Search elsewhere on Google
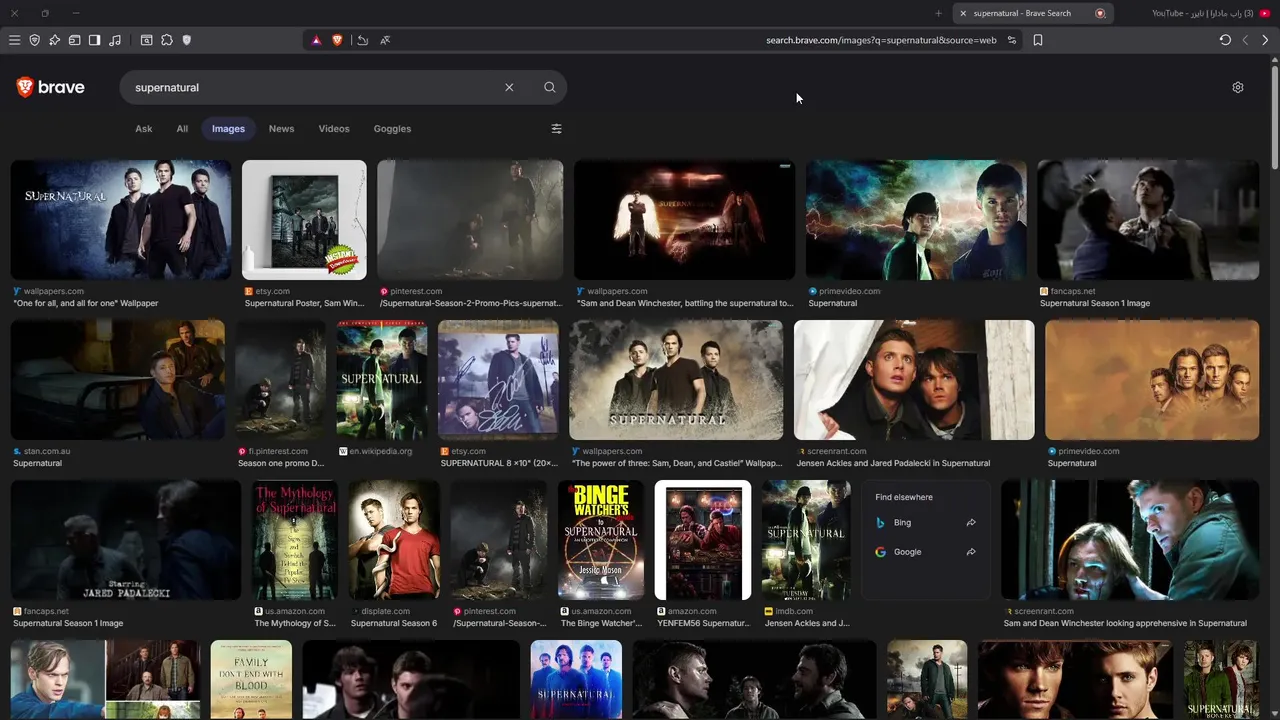This screenshot has height=720, width=1280. coord(926,551)
